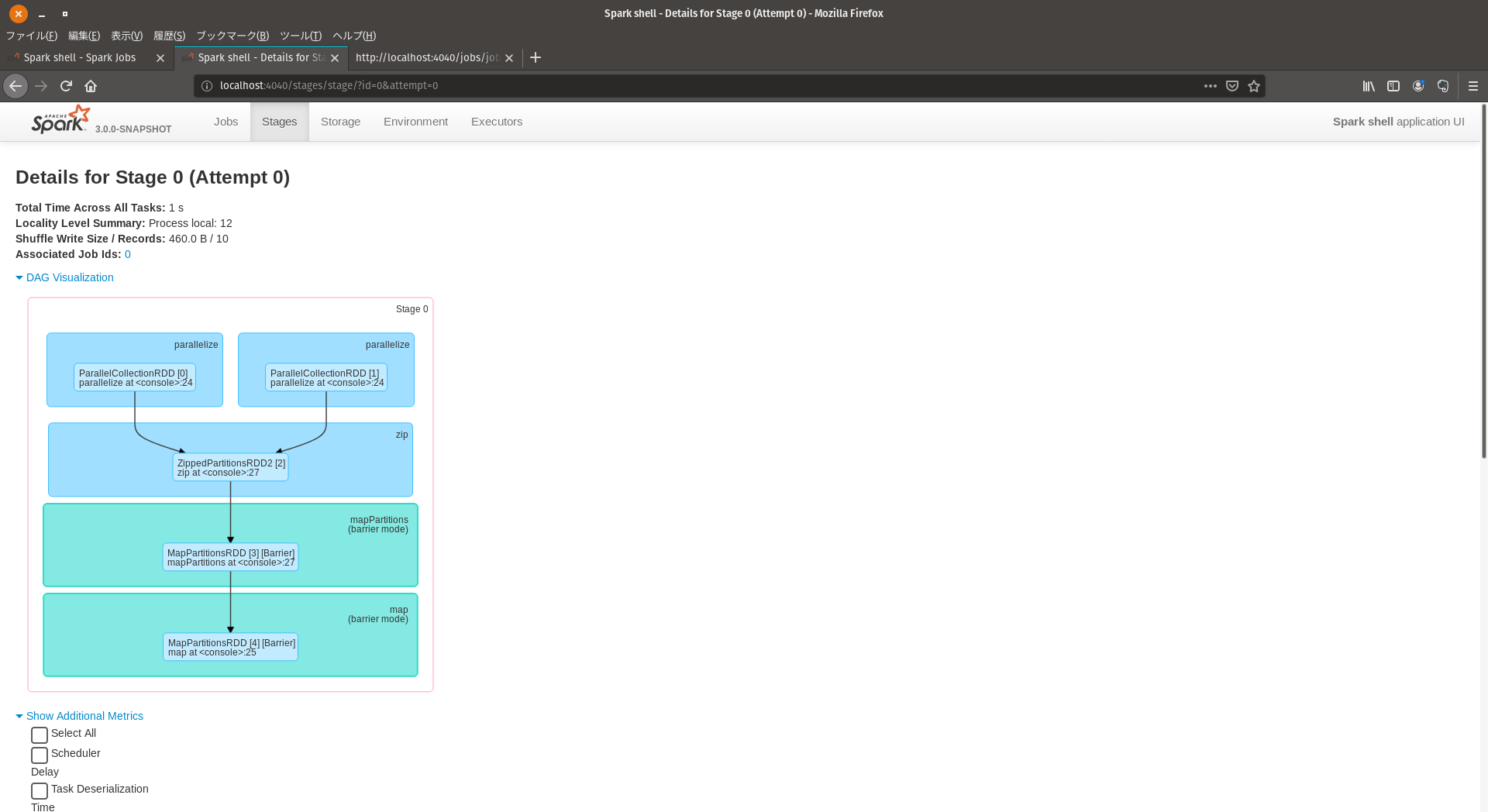Open the Firefox hamburger menu

tap(1473, 86)
